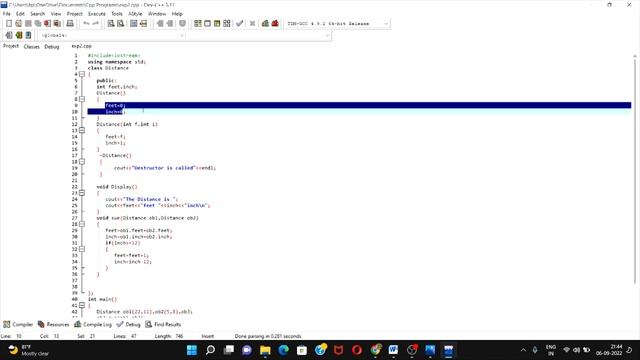
Task: Collapse the sum function fold at line 28
Action: (x=82, y=224)
